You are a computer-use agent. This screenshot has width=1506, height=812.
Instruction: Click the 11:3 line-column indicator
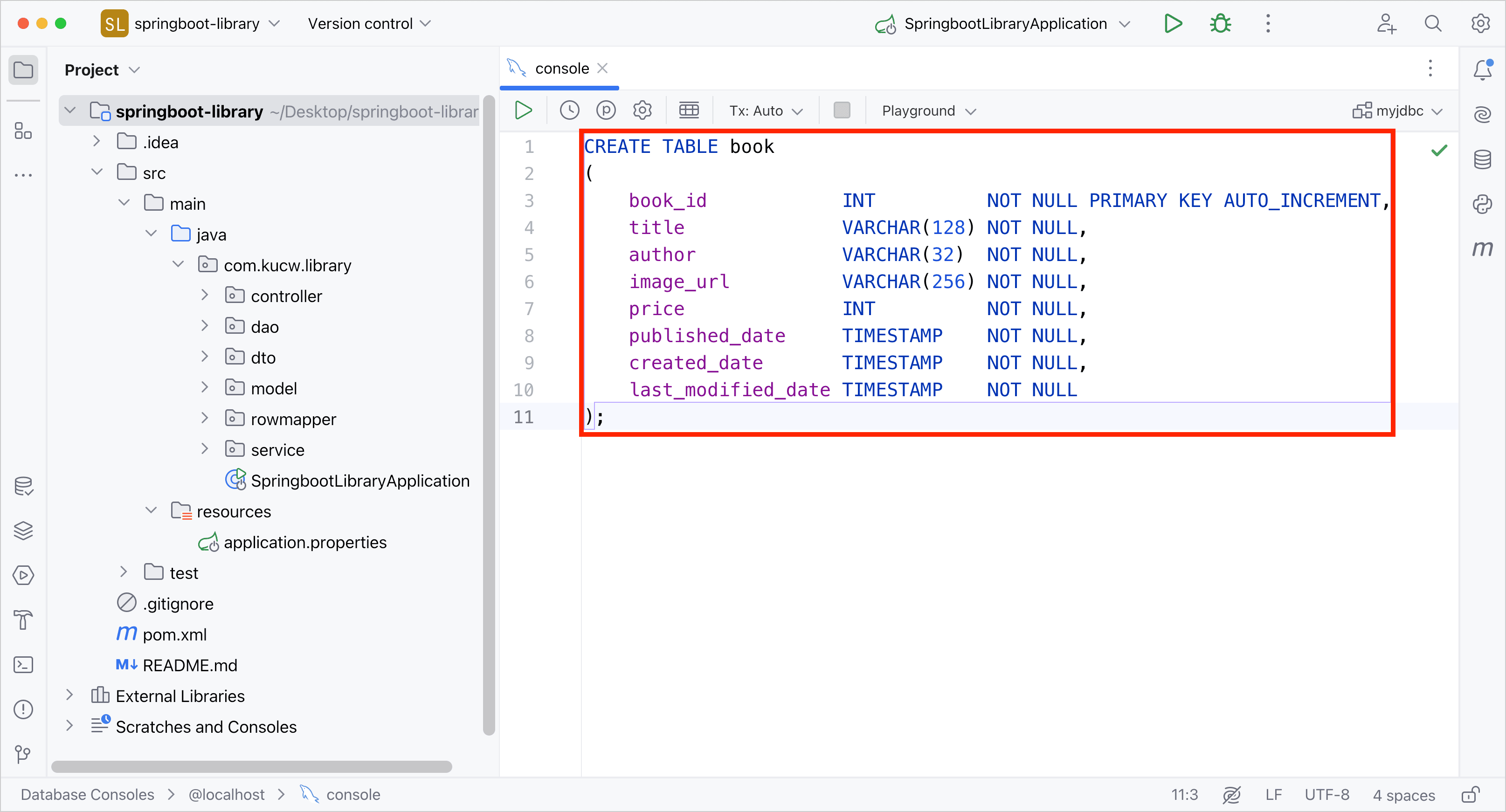click(x=1184, y=795)
